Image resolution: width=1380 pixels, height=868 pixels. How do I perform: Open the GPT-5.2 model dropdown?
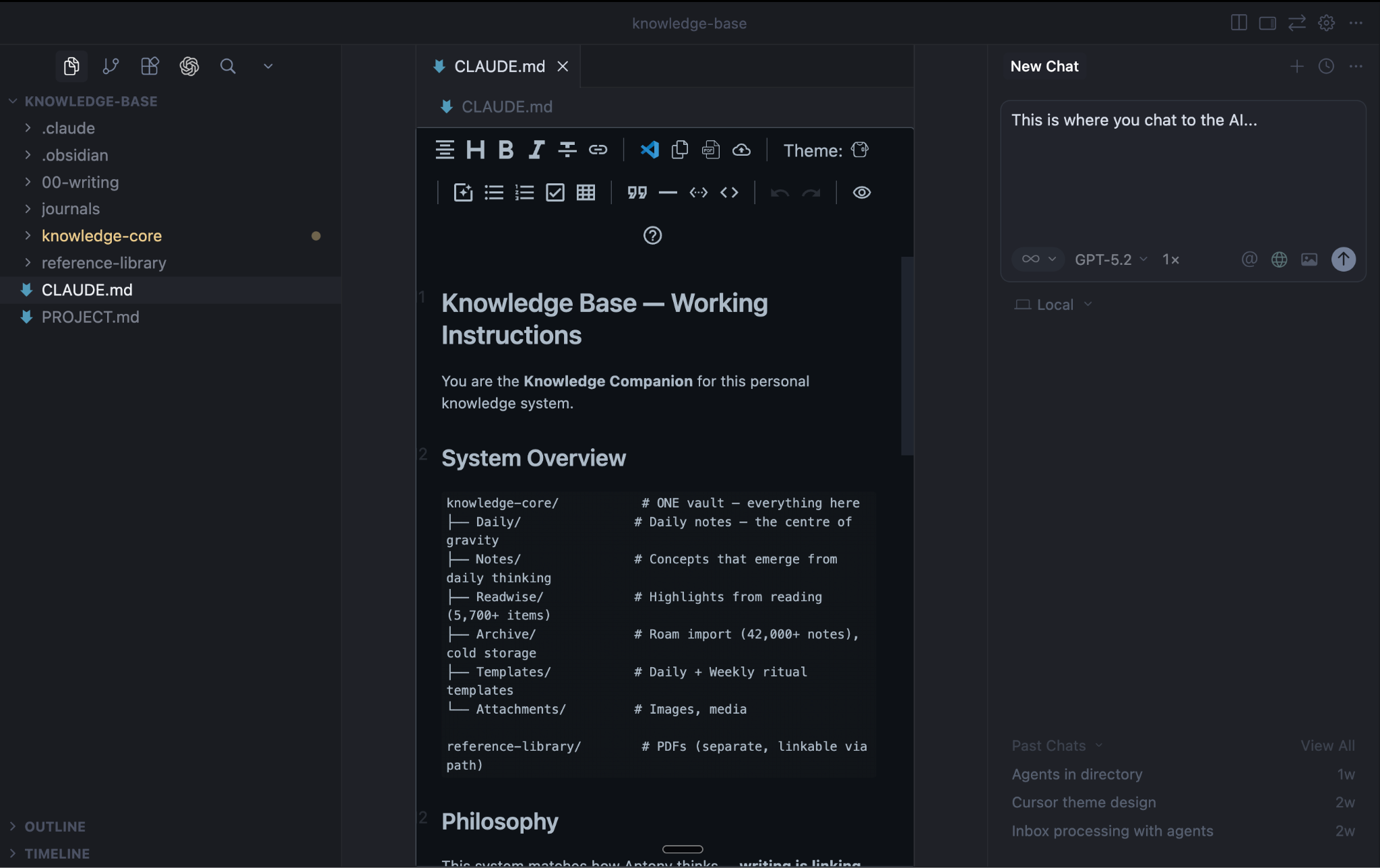click(x=1110, y=259)
